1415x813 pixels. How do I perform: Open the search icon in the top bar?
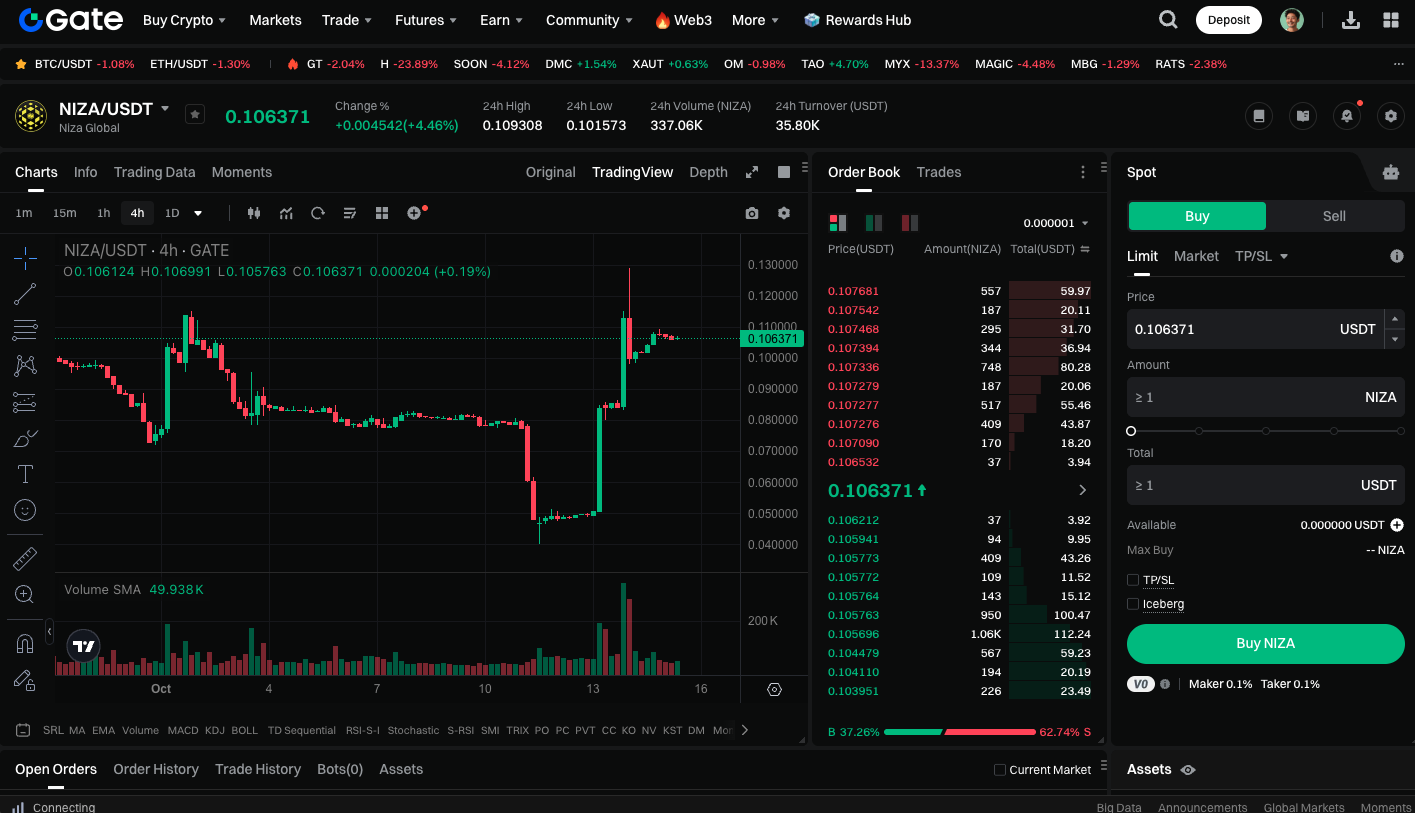coord(1168,20)
